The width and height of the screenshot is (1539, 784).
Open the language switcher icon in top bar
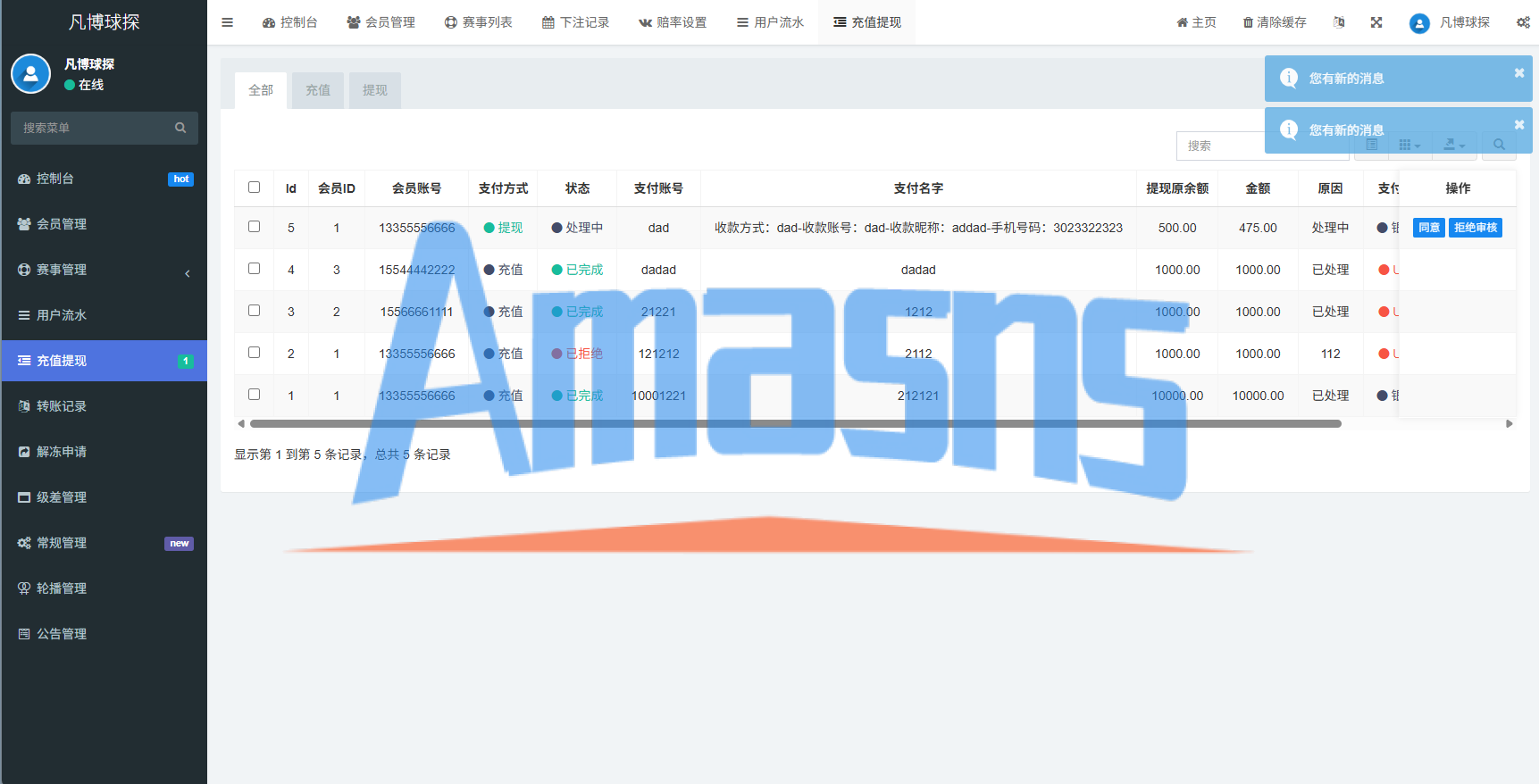[1339, 22]
